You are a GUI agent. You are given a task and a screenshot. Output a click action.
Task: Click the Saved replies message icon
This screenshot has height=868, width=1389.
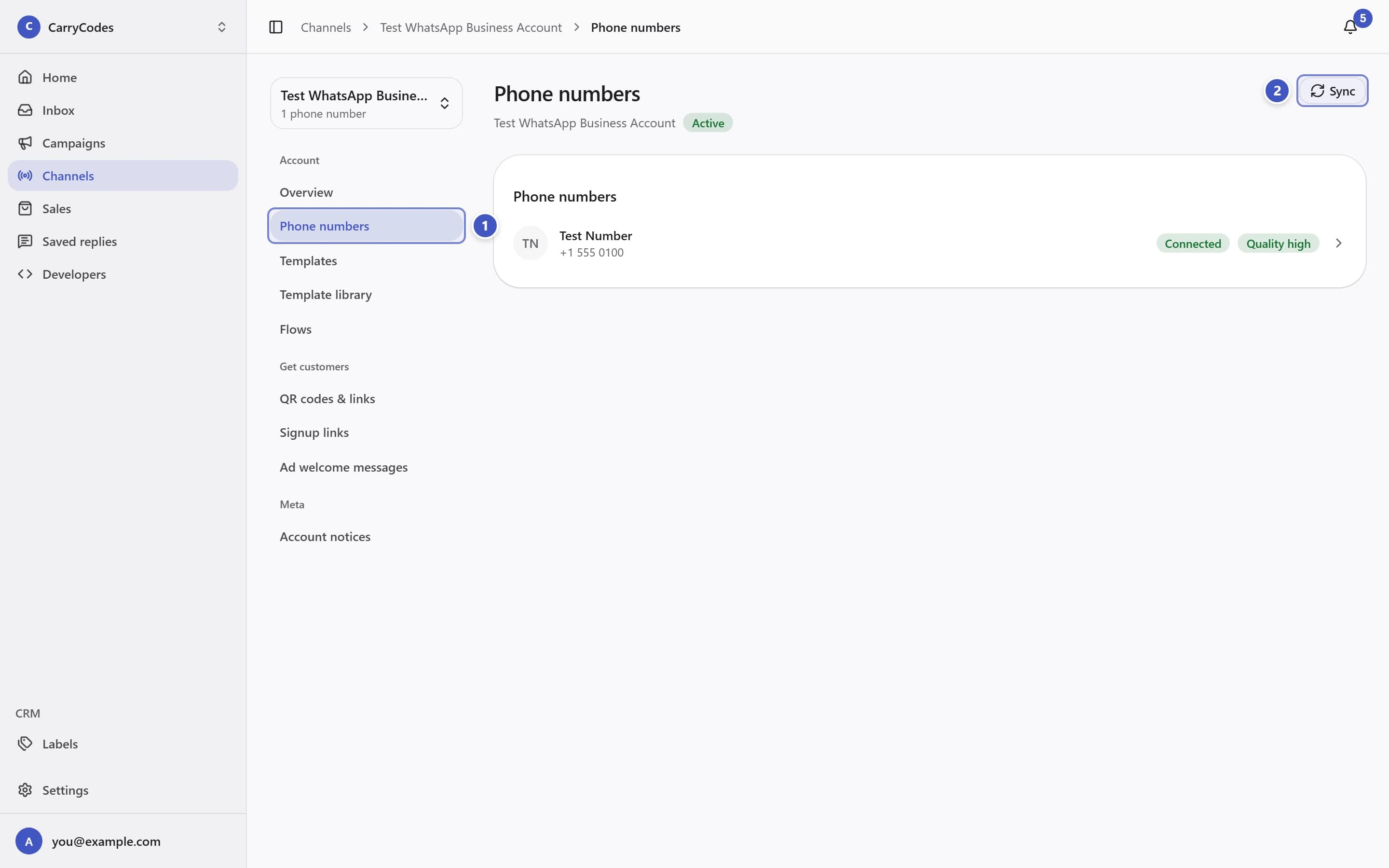25,241
